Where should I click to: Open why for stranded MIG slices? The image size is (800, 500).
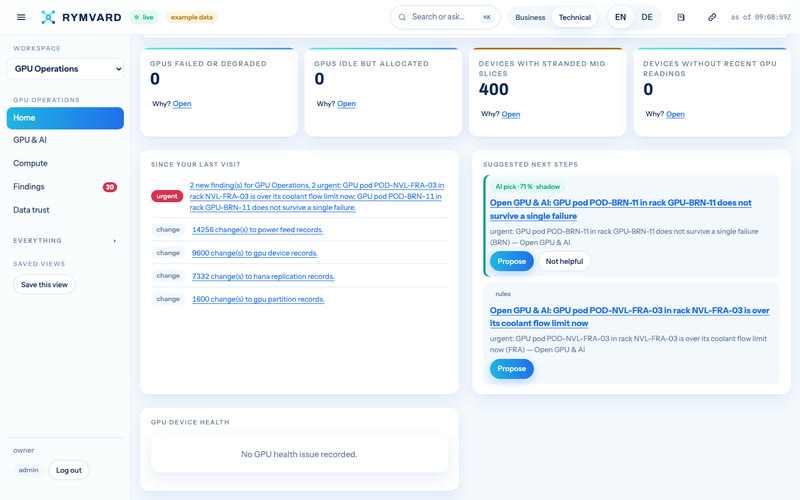(511, 114)
